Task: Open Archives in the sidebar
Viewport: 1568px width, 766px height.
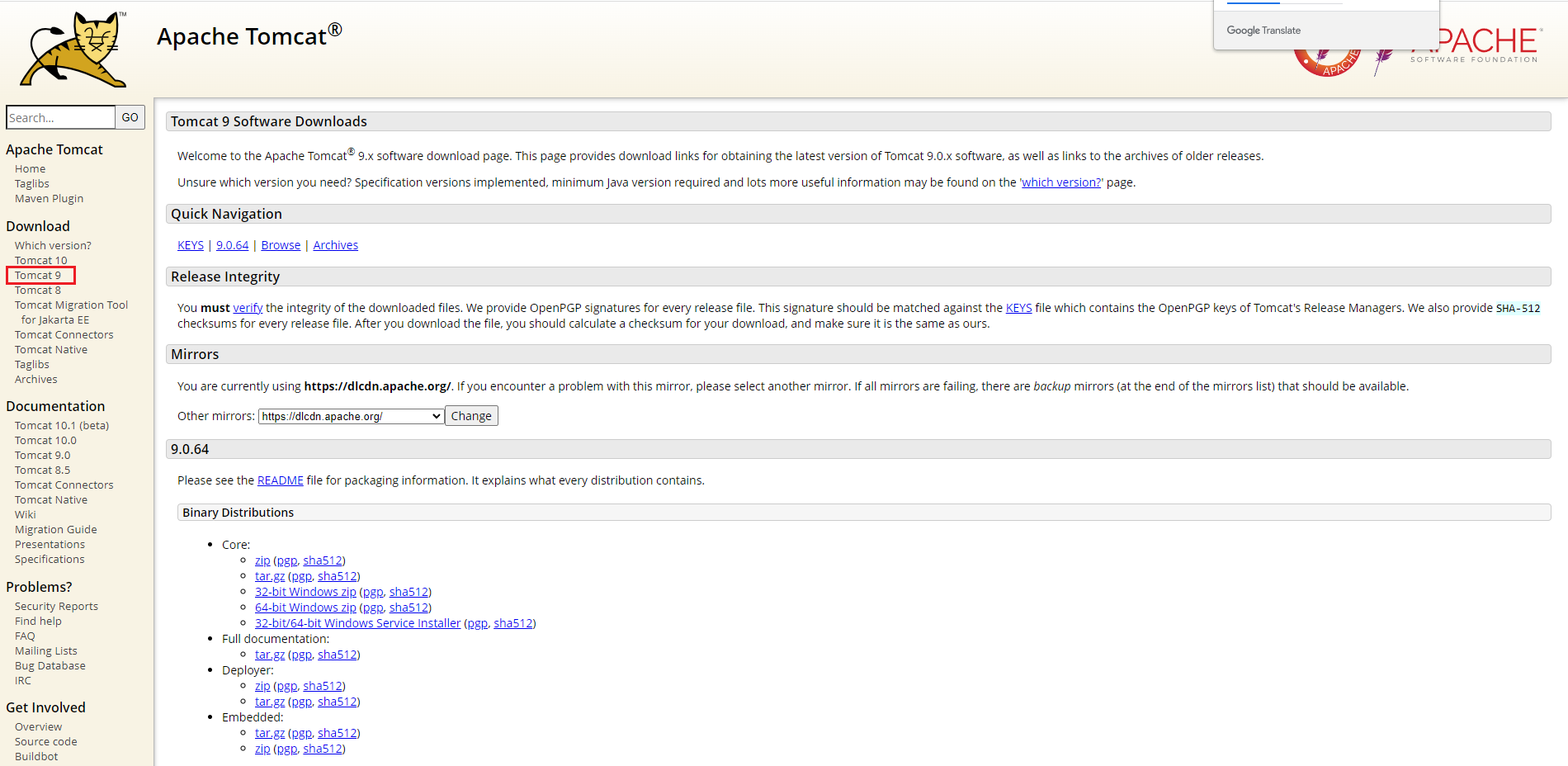Action: (x=36, y=379)
